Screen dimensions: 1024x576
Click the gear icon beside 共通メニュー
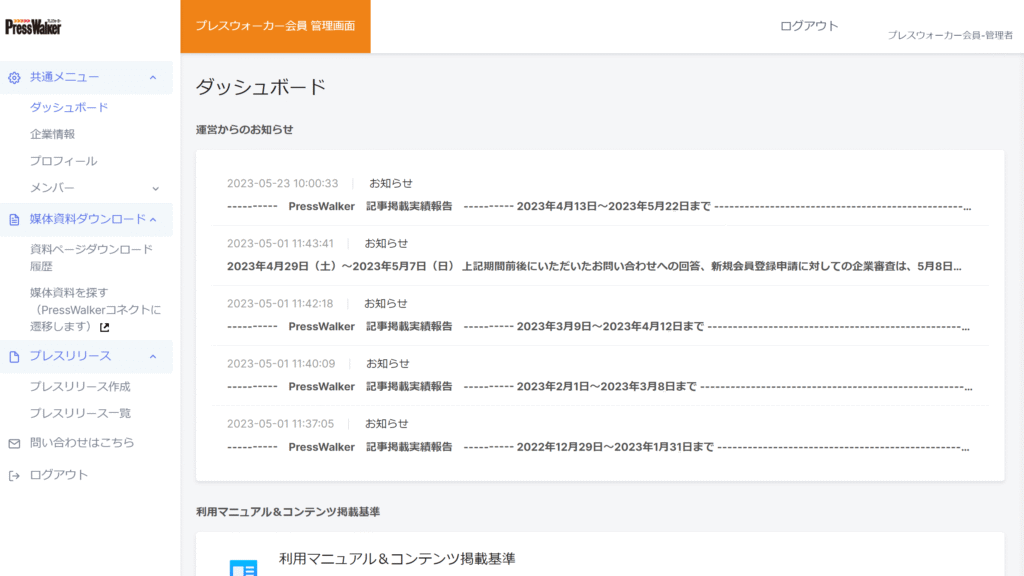click(13, 76)
